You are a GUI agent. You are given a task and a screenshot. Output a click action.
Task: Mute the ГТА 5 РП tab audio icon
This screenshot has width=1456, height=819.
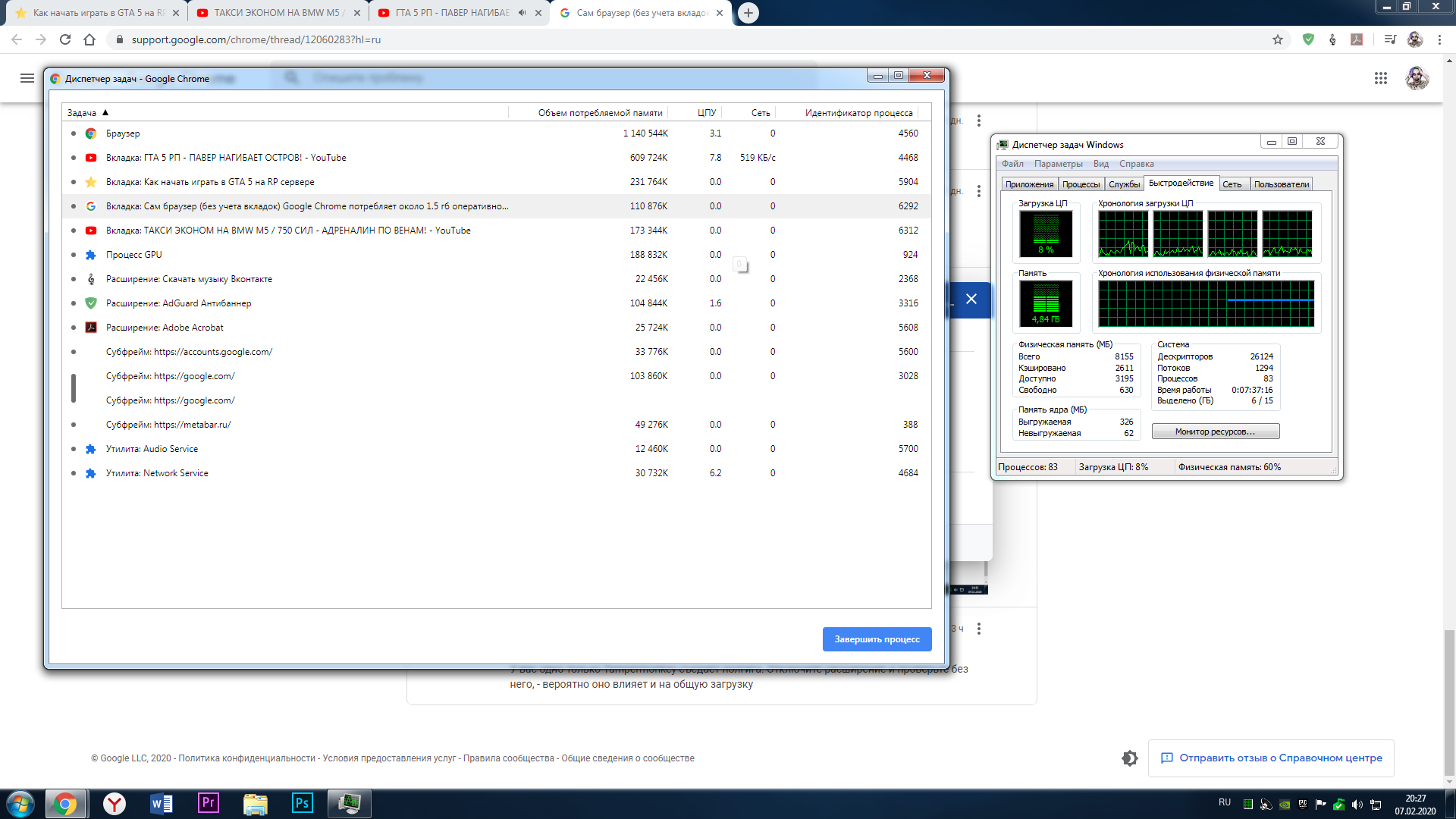pos(522,13)
